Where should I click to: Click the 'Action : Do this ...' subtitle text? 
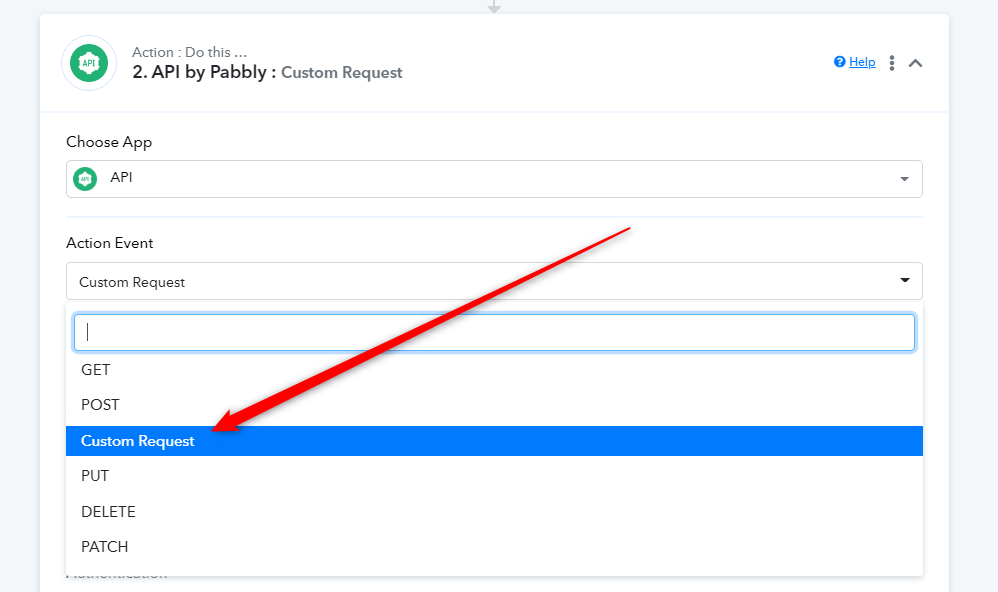[x=189, y=52]
